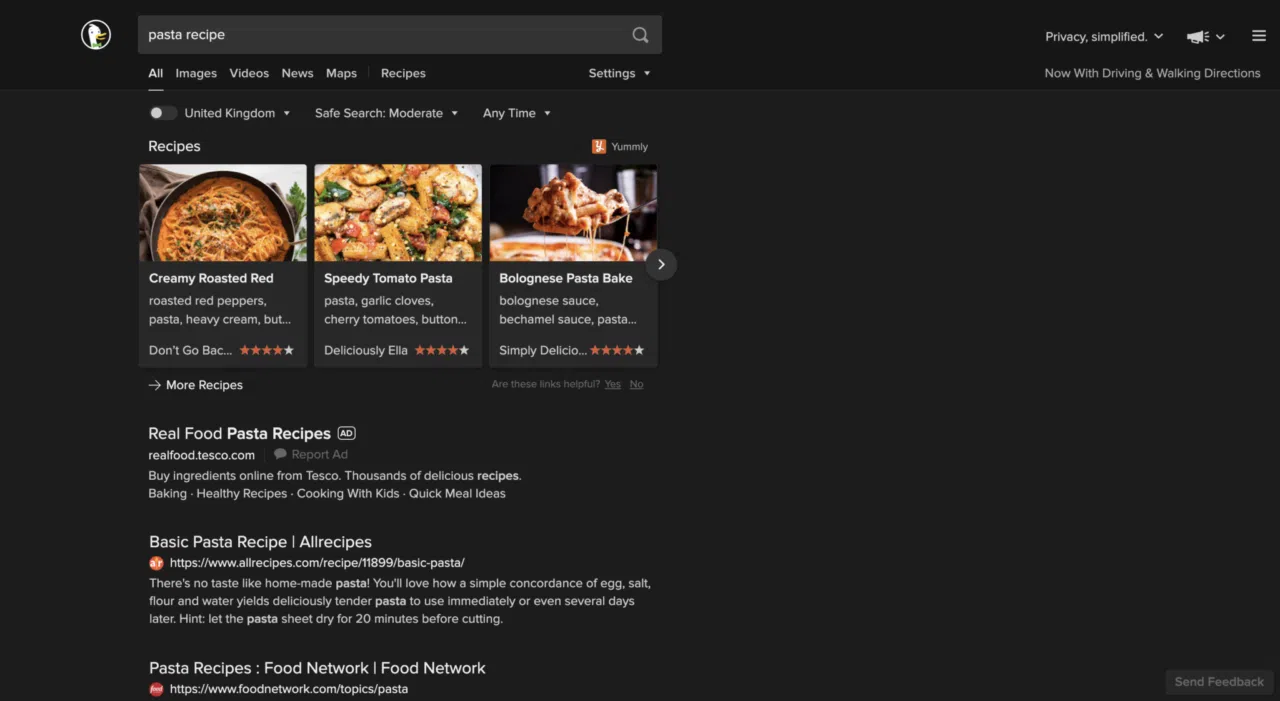Click the megaphone announcements icon
1280x701 pixels.
1197,37
